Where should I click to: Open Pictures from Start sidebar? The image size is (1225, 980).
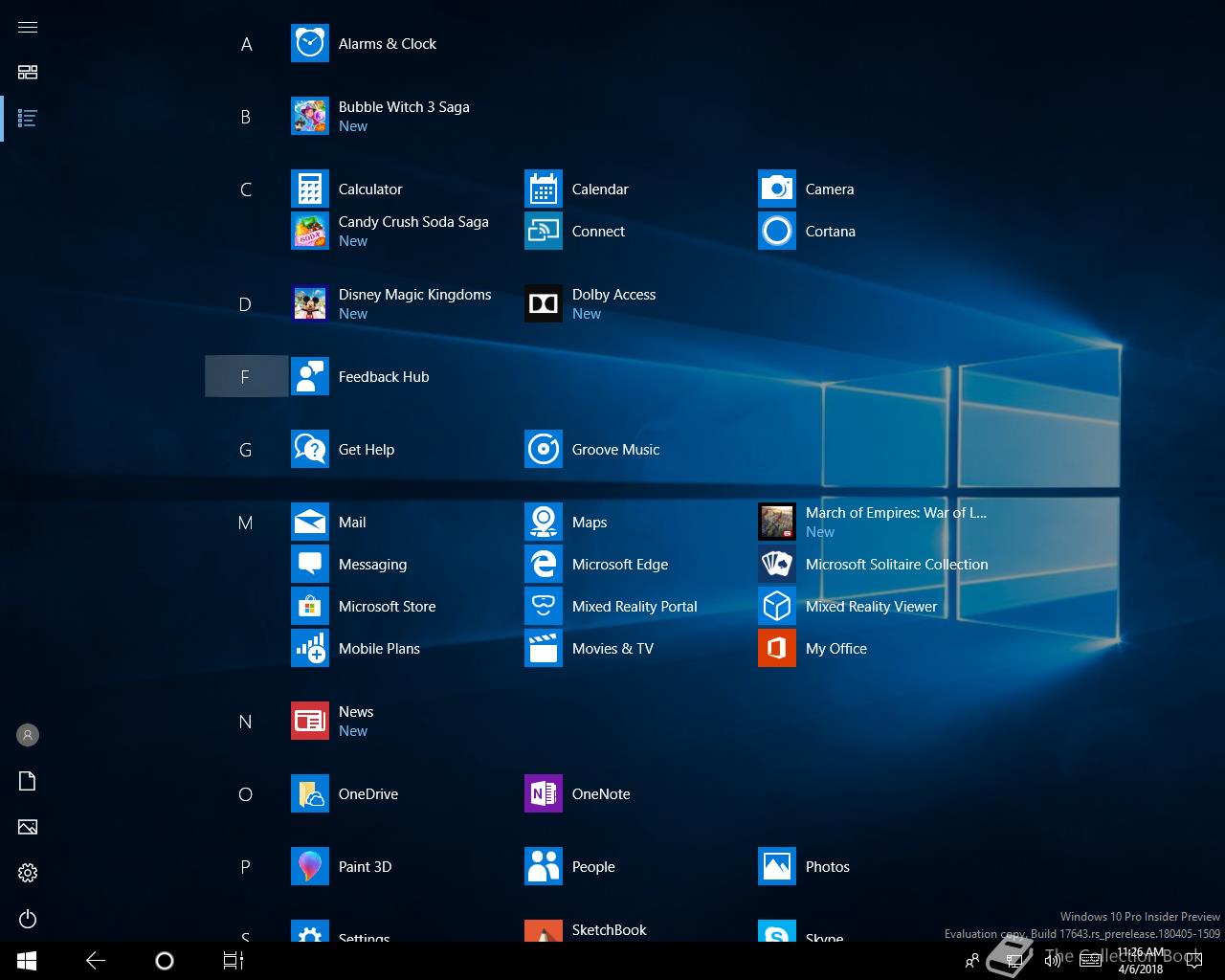click(x=28, y=827)
